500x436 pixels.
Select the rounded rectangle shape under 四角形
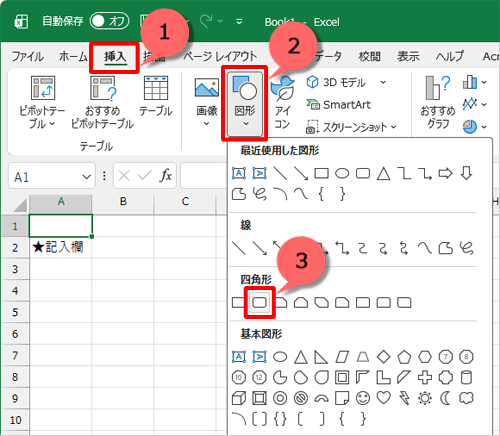pos(259,303)
